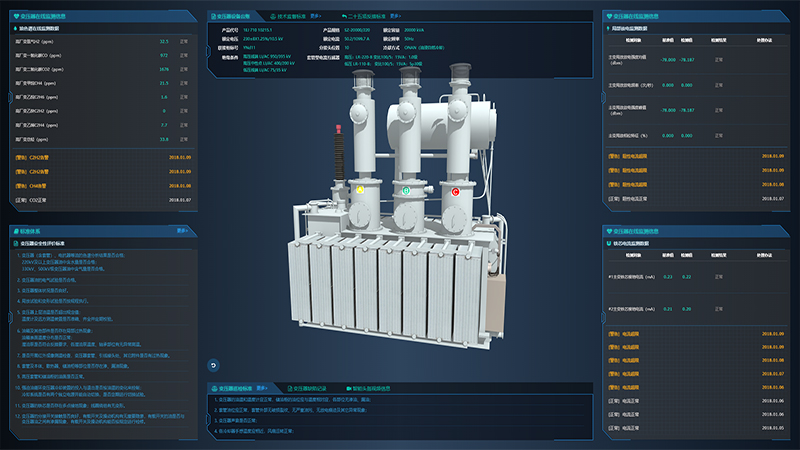Select the C2H6 (ppm) row with value 1.6

click(103, 97)
